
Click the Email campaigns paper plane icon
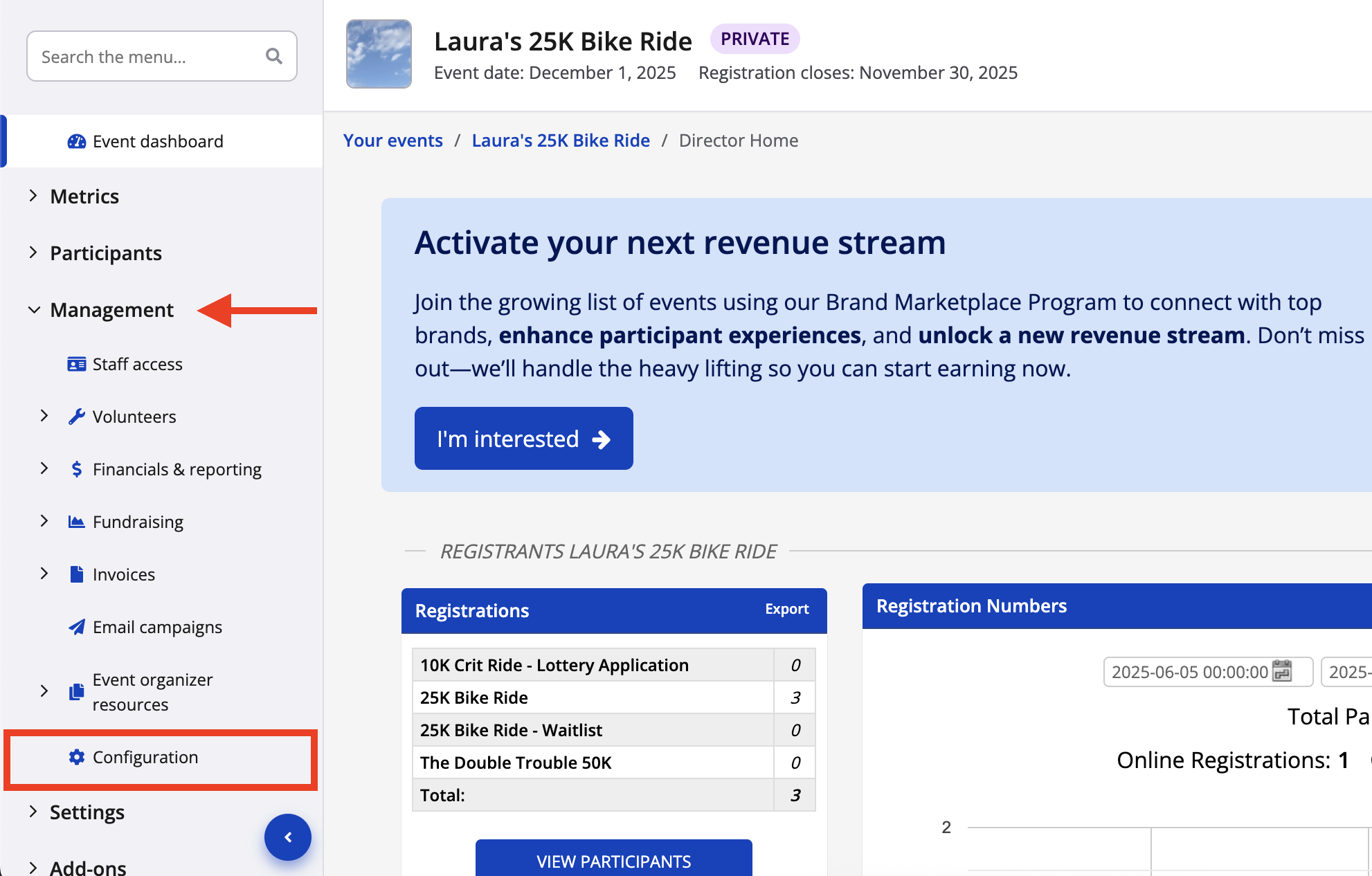pyautogui.click(x=76, y=627)
